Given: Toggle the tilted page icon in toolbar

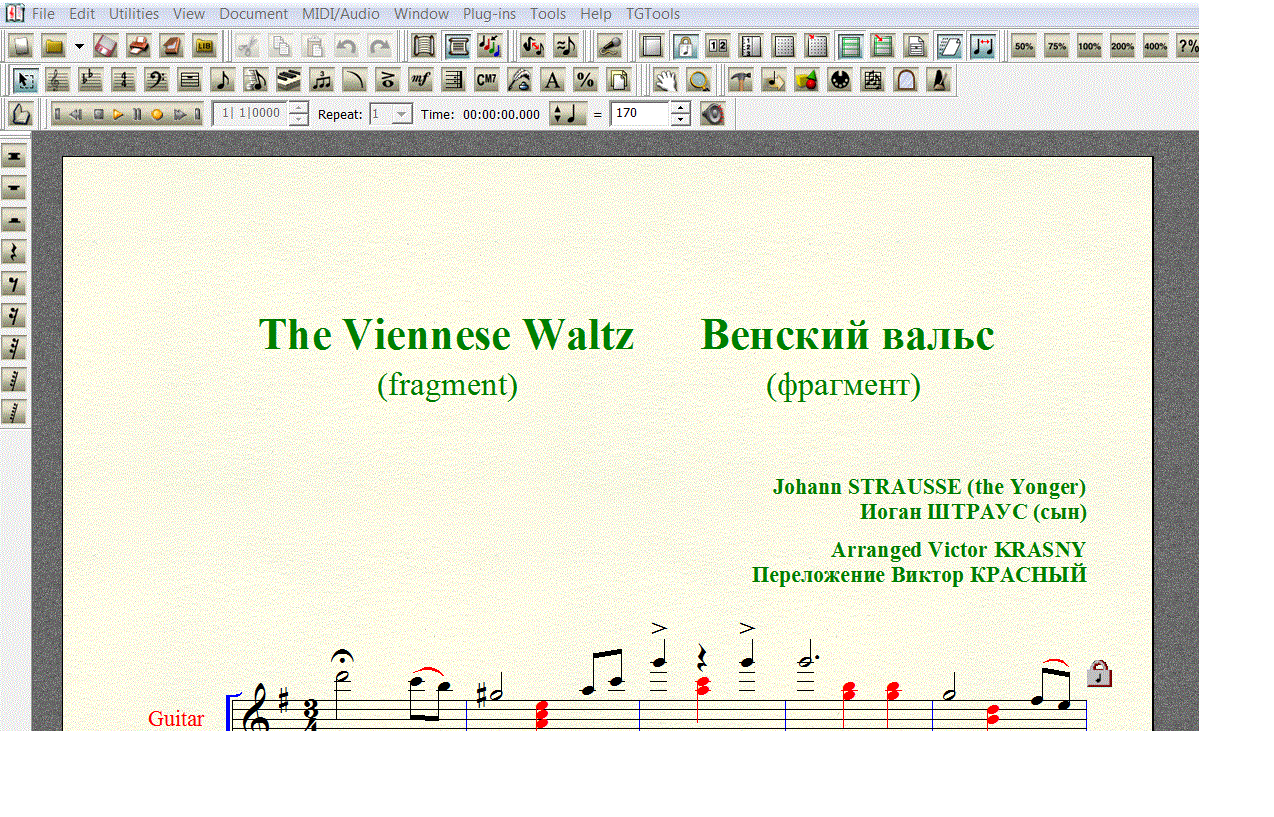Looking at the screenshot, I should point(949,46).
